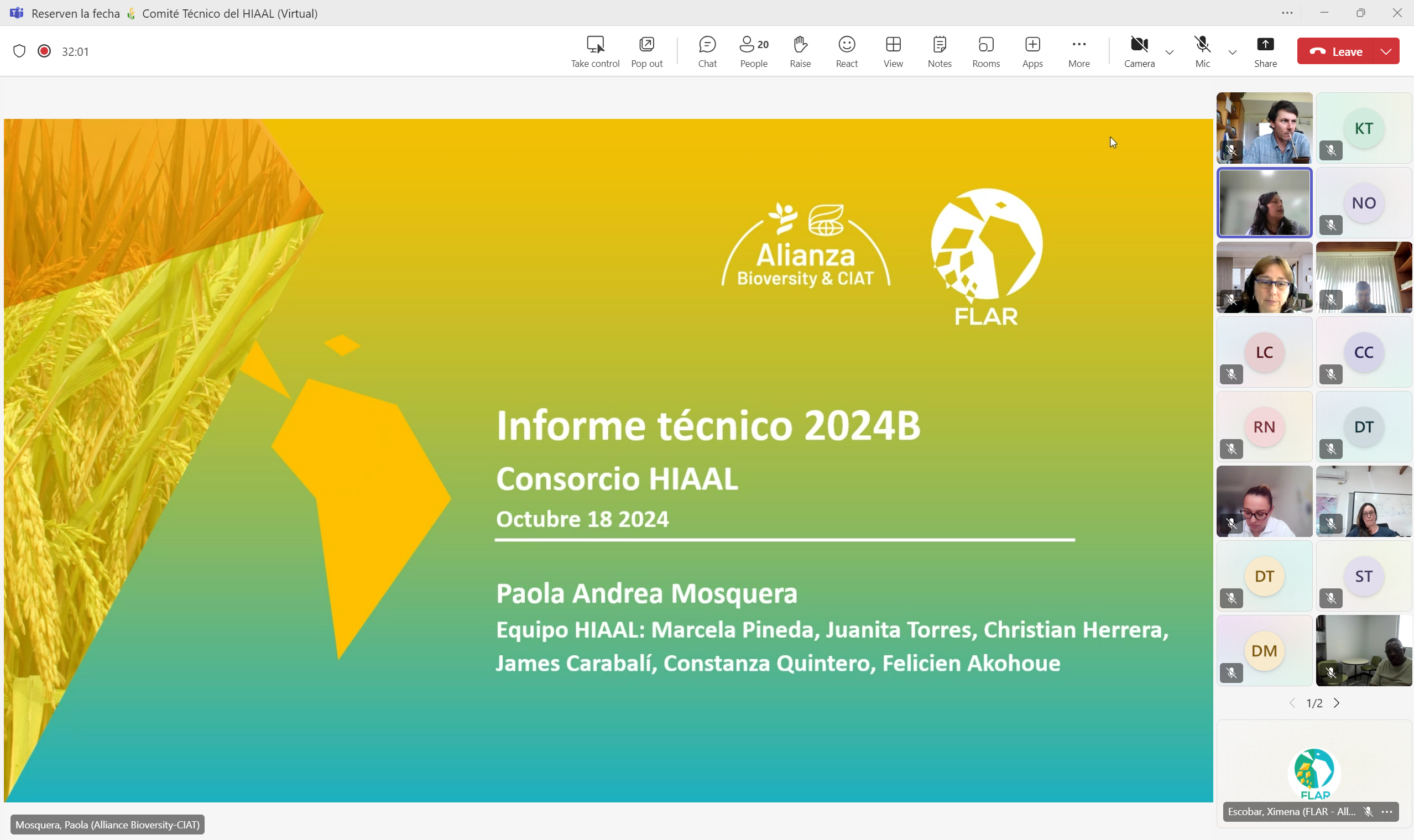Select the LC participant tile
The image size is (1414, 840).
[1264, 352]
